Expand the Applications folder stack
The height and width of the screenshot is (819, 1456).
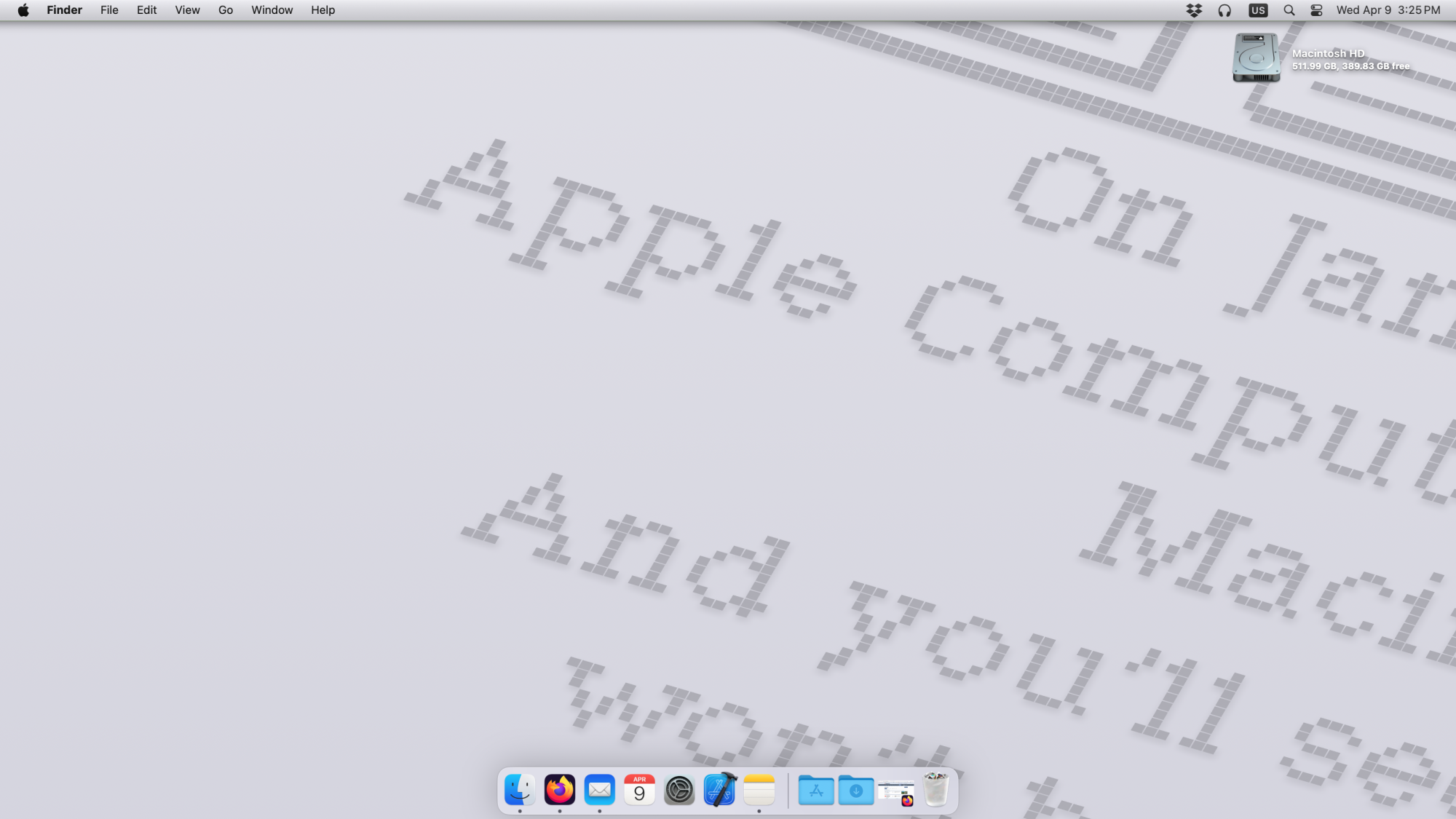[x=816, y=790]
